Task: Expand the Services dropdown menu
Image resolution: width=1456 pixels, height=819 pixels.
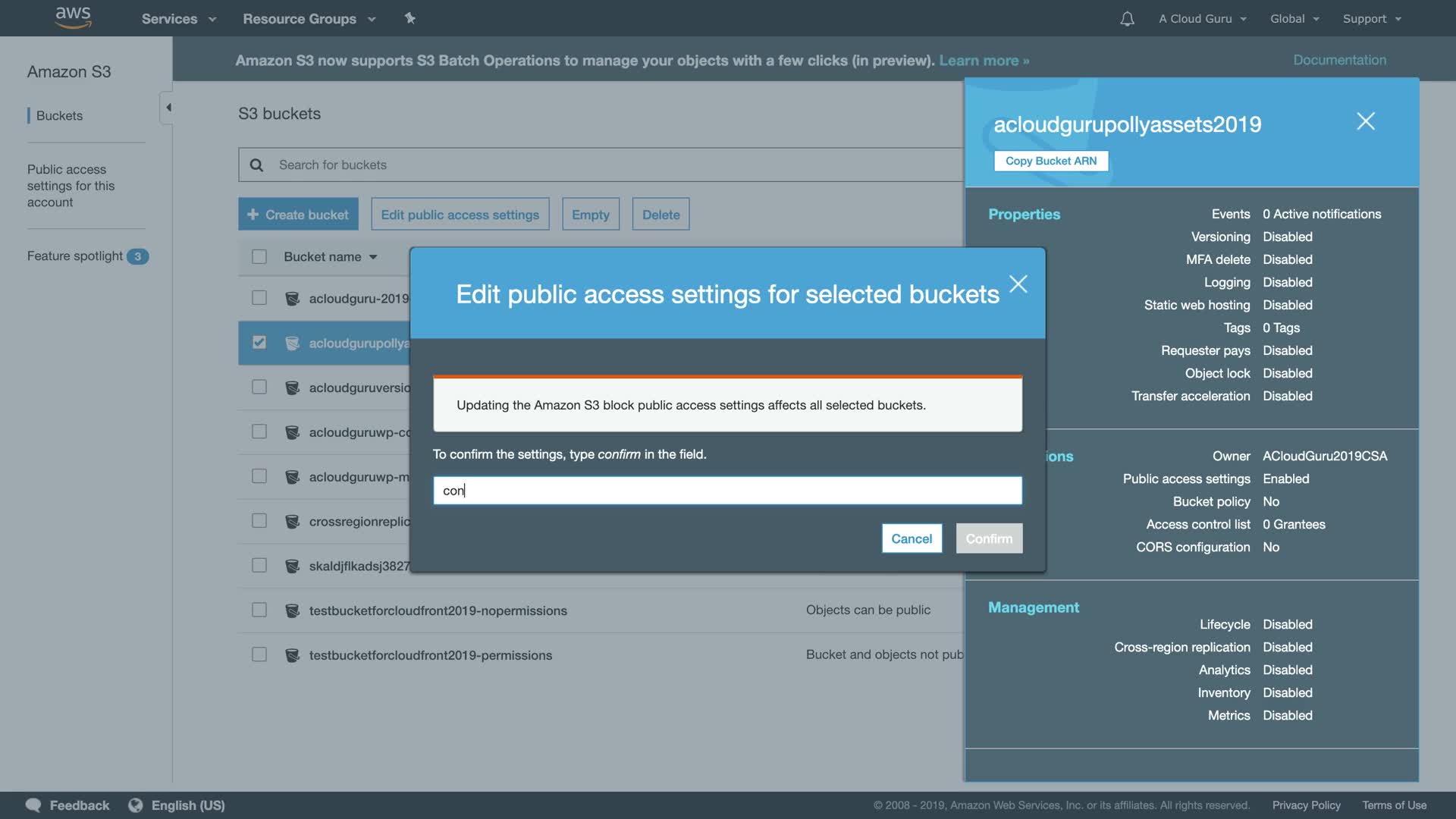Action: (x=178, y=19)
